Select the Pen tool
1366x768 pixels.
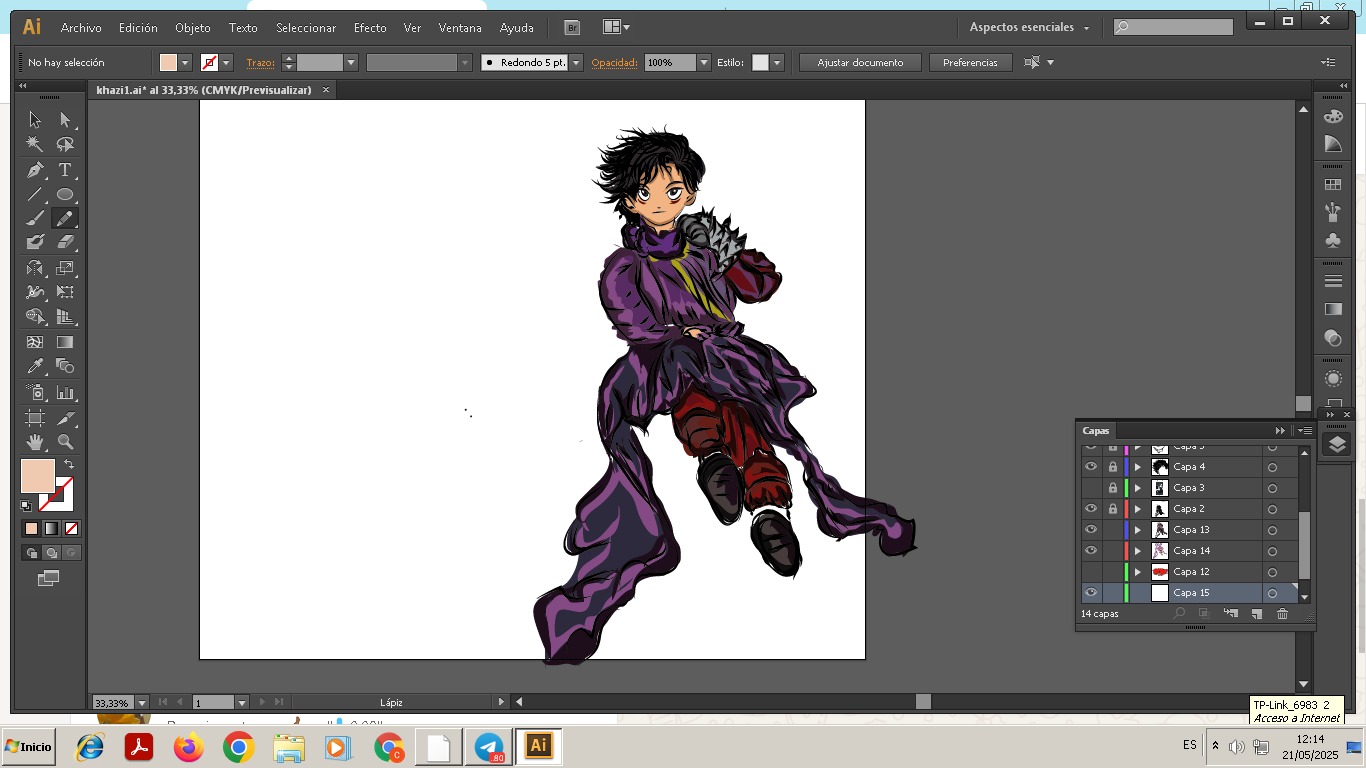[x=35, y=170]
